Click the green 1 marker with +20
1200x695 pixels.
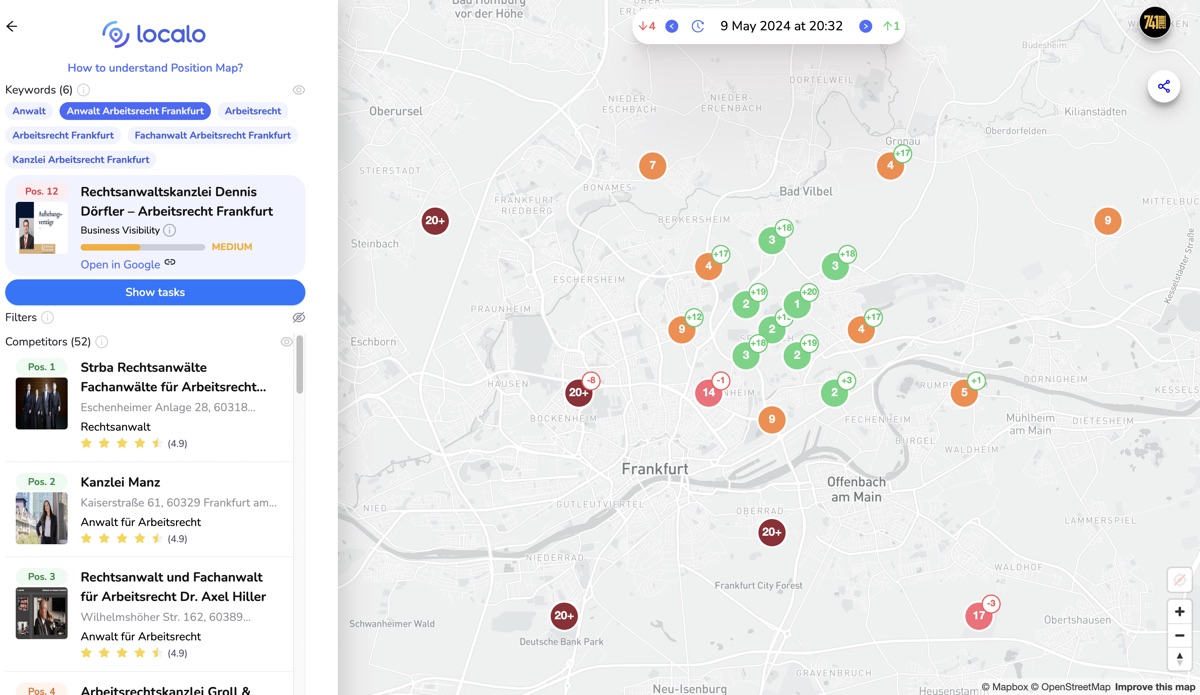[x=797, y=304]
